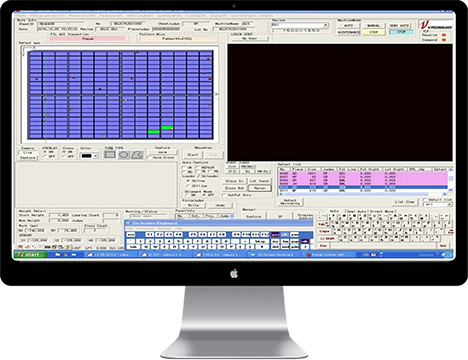
Task: Select the ellipse shape type icon
Action: [123, 155]
